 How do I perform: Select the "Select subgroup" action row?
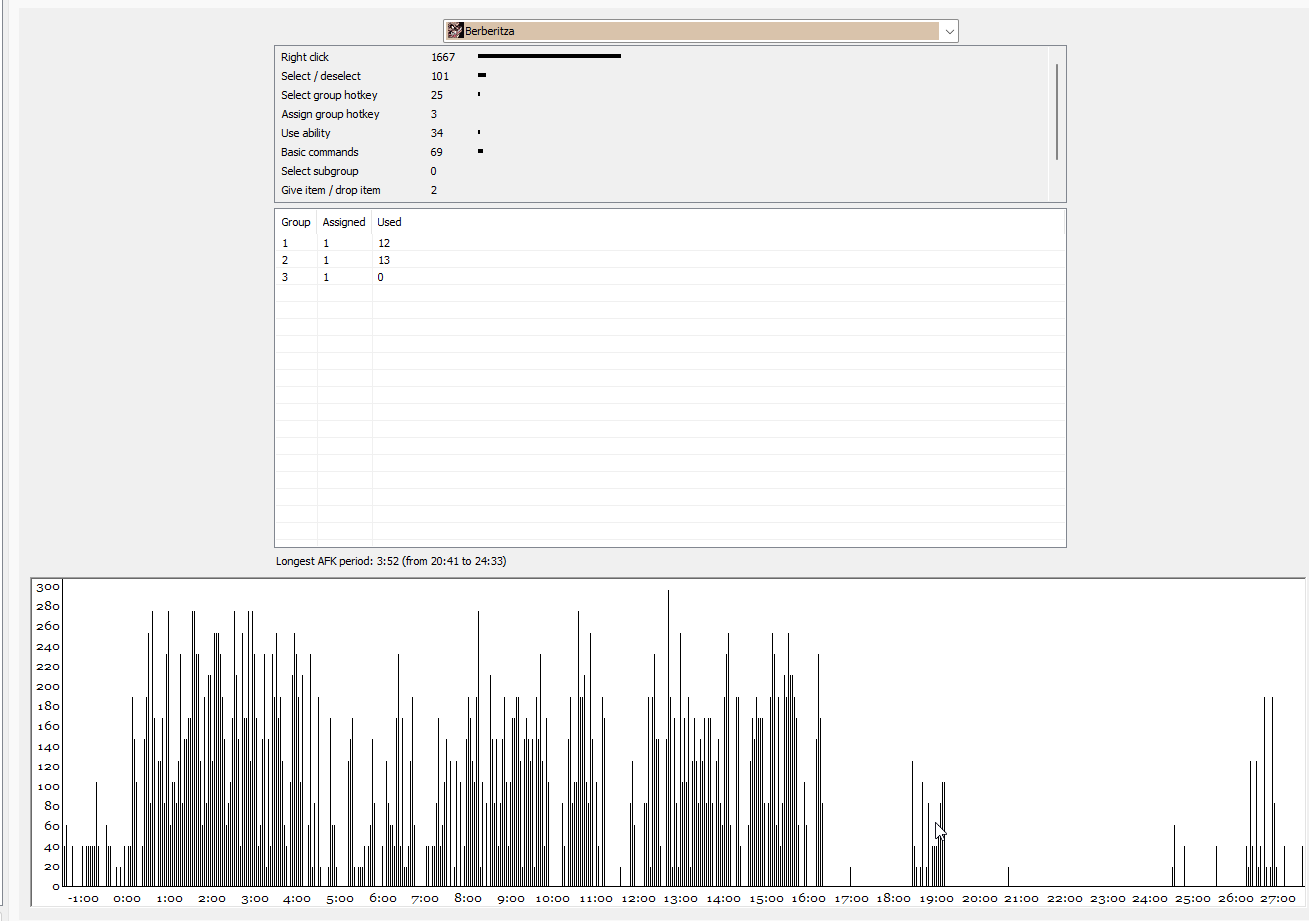click(x=661, y=171)
